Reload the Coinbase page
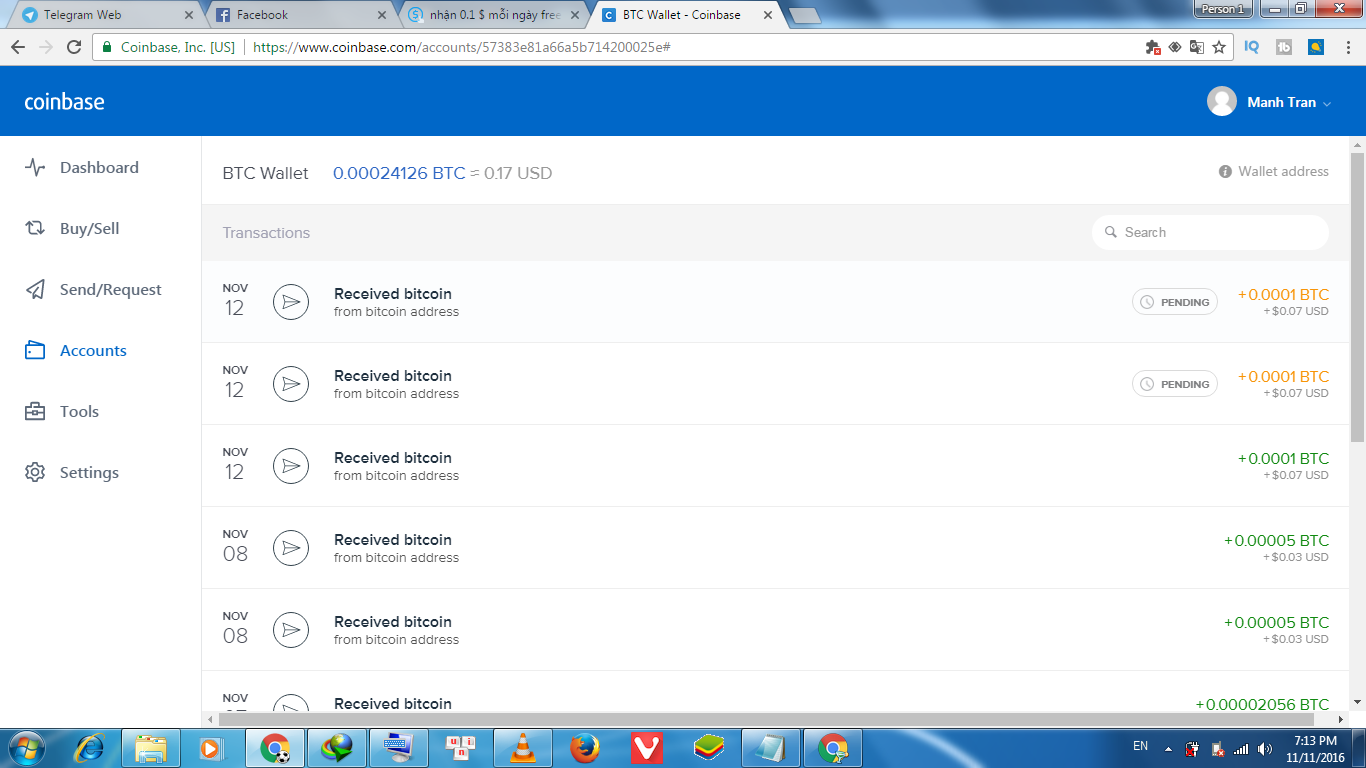1366x768 pixels. click(74, 47)
